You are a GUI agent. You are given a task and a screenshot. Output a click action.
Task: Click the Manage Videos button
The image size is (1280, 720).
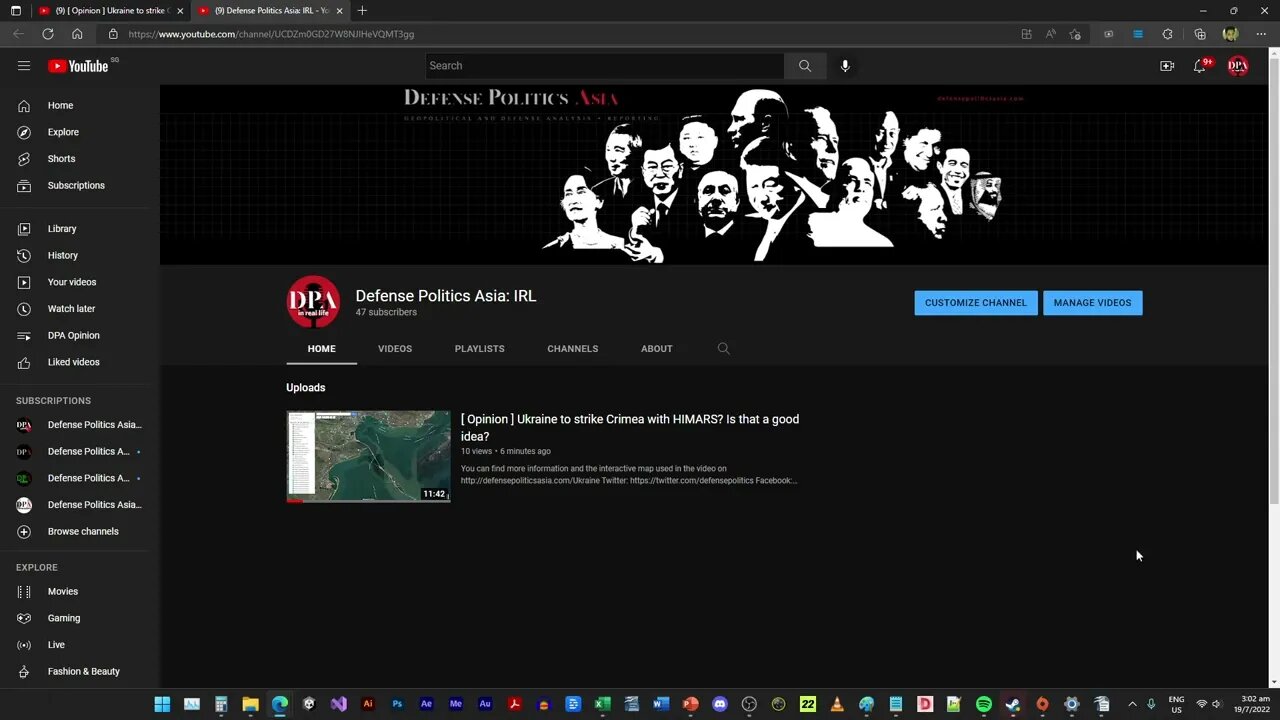[x=1092, y=303]
